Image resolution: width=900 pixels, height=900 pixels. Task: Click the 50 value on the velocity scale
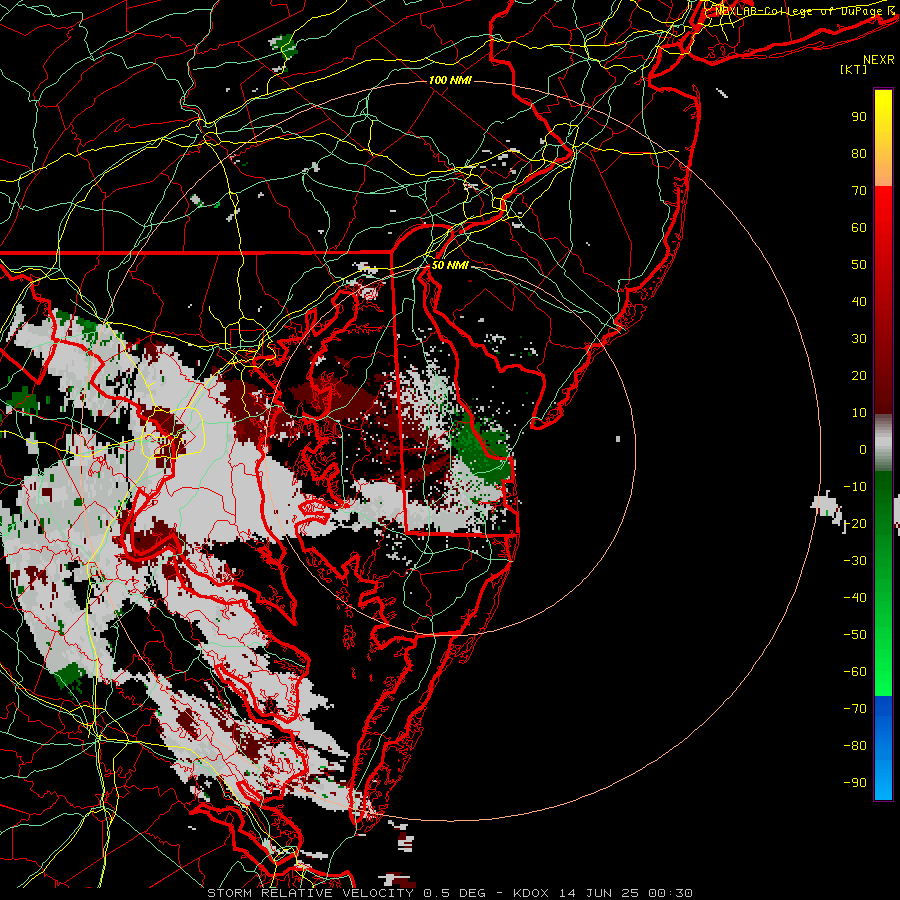(859, 265)
